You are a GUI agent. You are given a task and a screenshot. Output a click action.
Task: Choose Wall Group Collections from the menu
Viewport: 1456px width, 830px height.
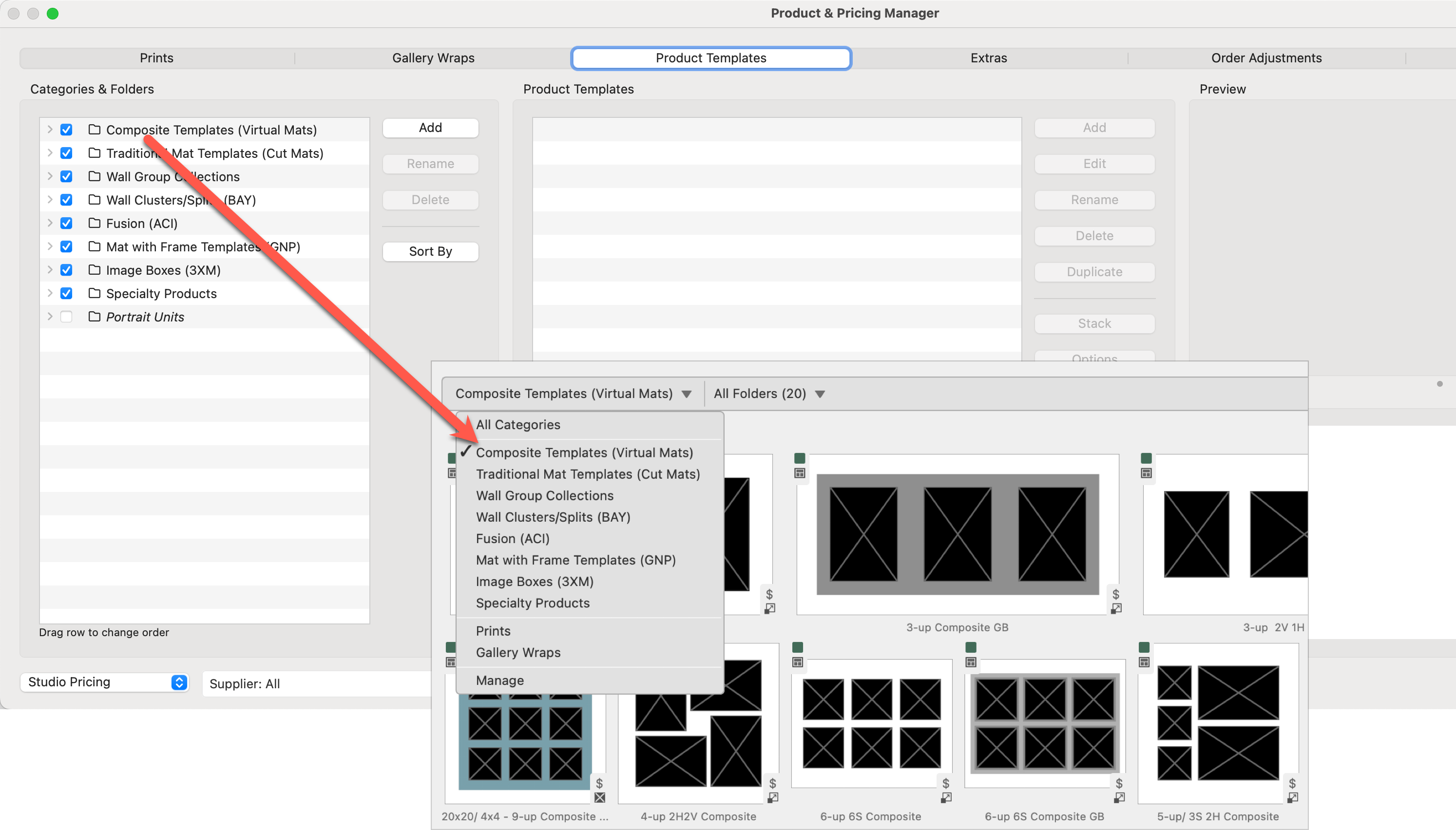544,495
